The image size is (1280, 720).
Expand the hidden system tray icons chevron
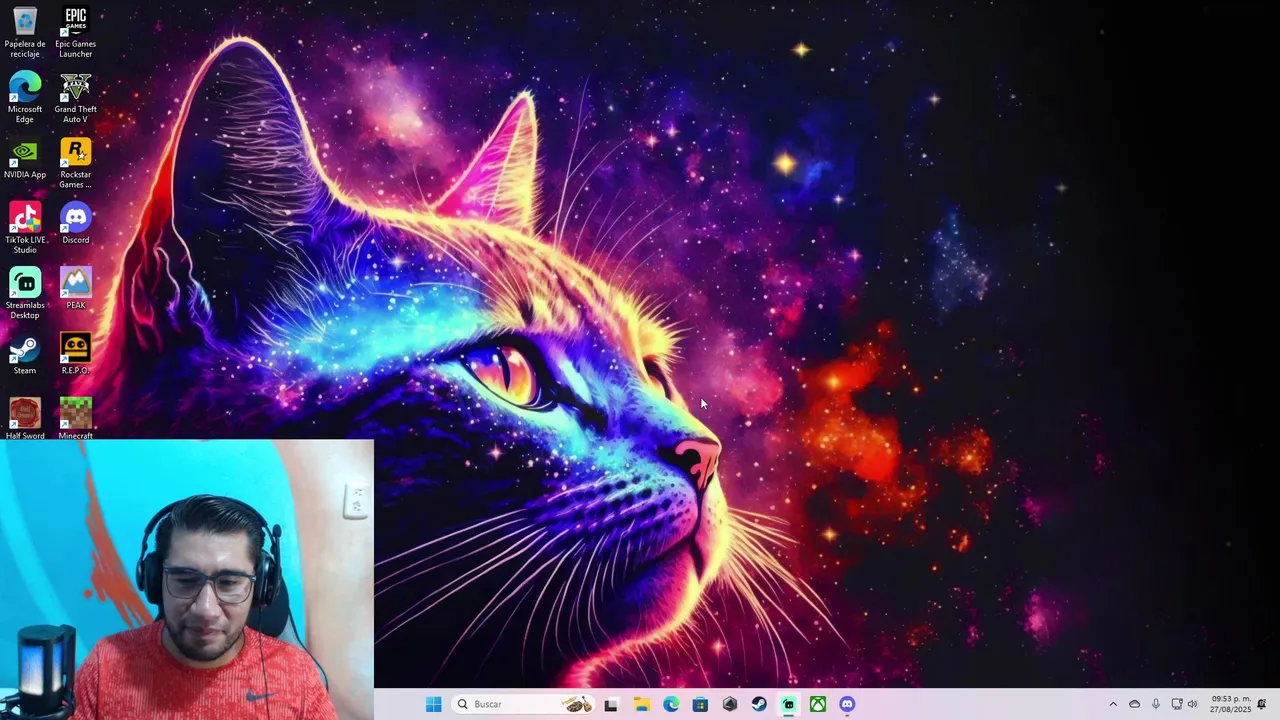click(x=1113, y=704)
